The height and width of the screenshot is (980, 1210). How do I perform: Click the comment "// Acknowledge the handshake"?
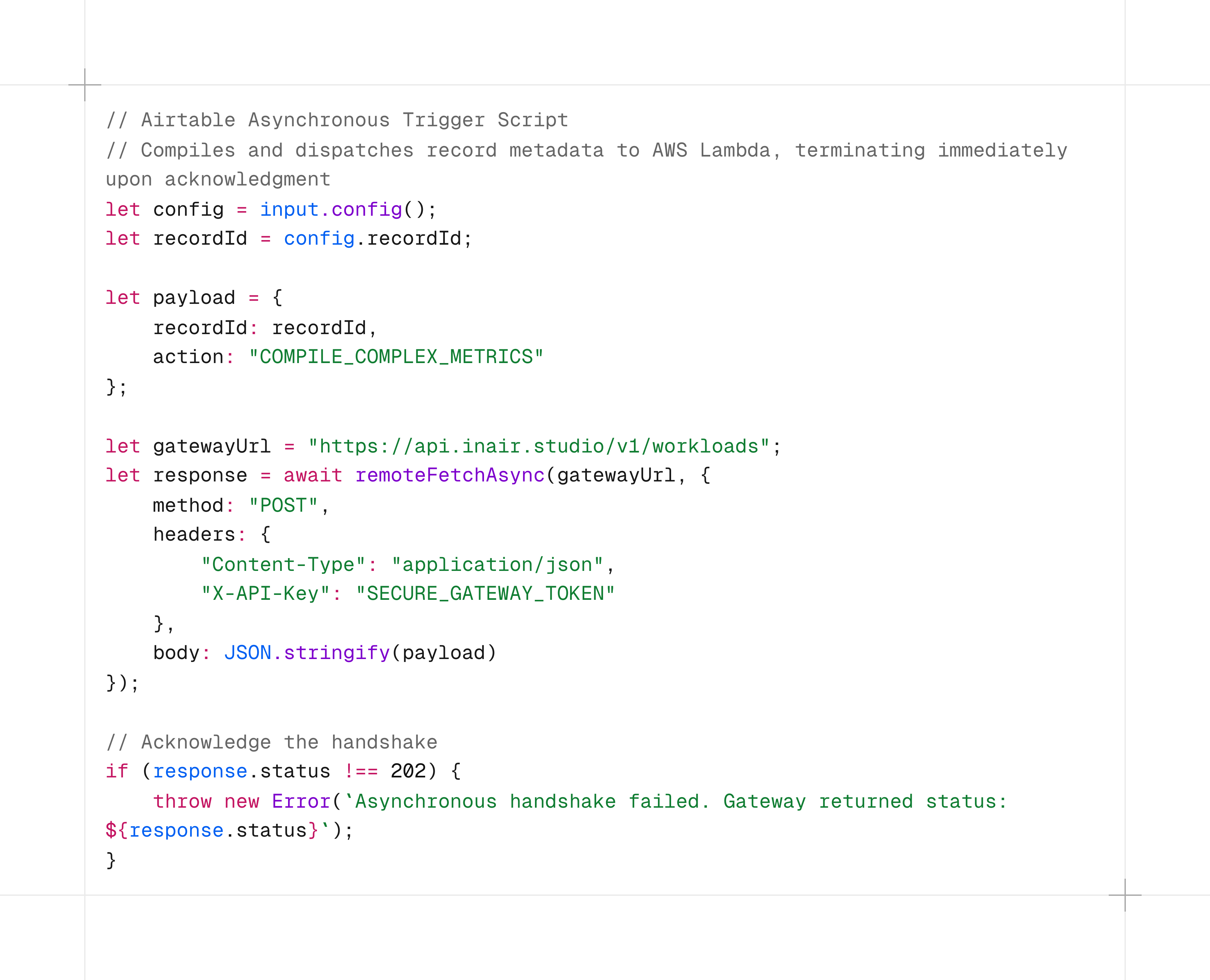pyautogui.click(x=272, y=742)
